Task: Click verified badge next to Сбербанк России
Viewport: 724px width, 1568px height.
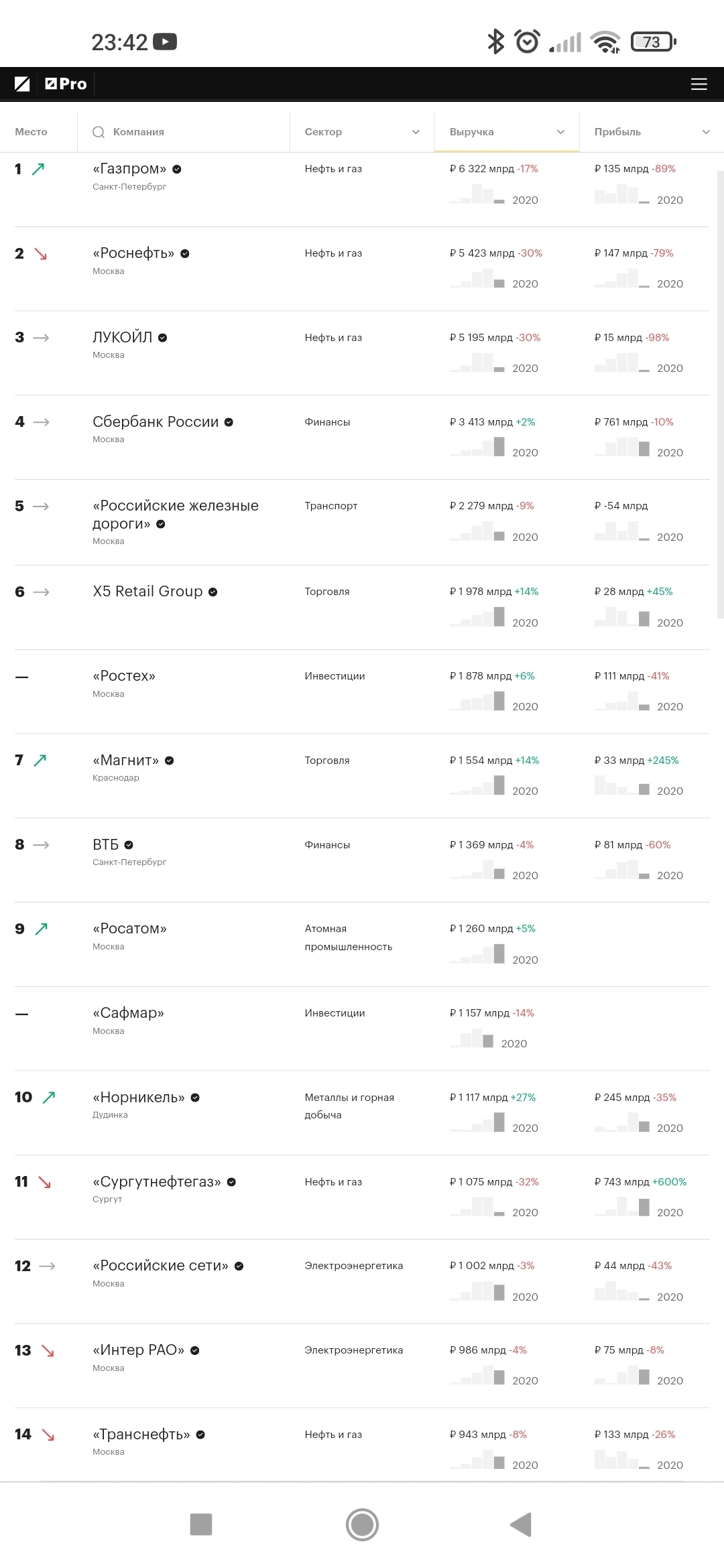Action: coord(229,422)
